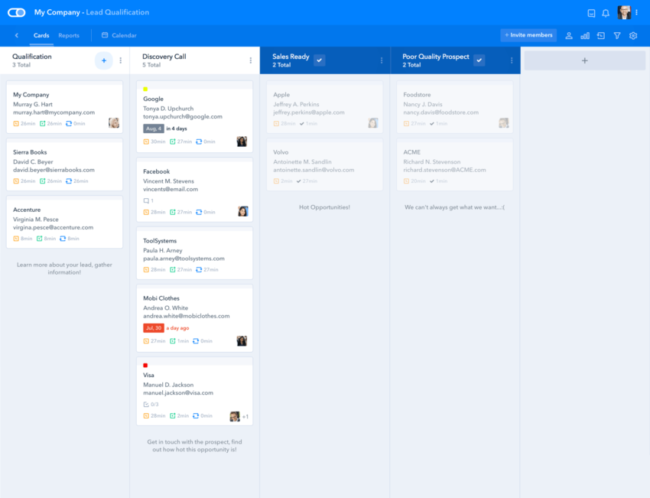Add a new column with plus button
The height and width of the screenshot is (498, 650).
tap(585, 61)
